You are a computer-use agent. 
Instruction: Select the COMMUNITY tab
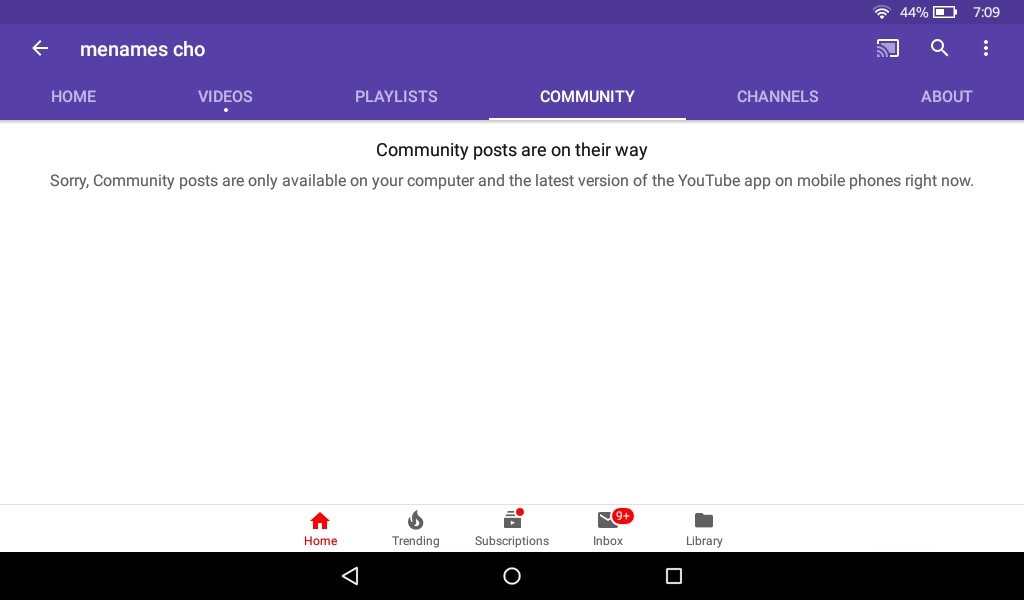[587, 97]
